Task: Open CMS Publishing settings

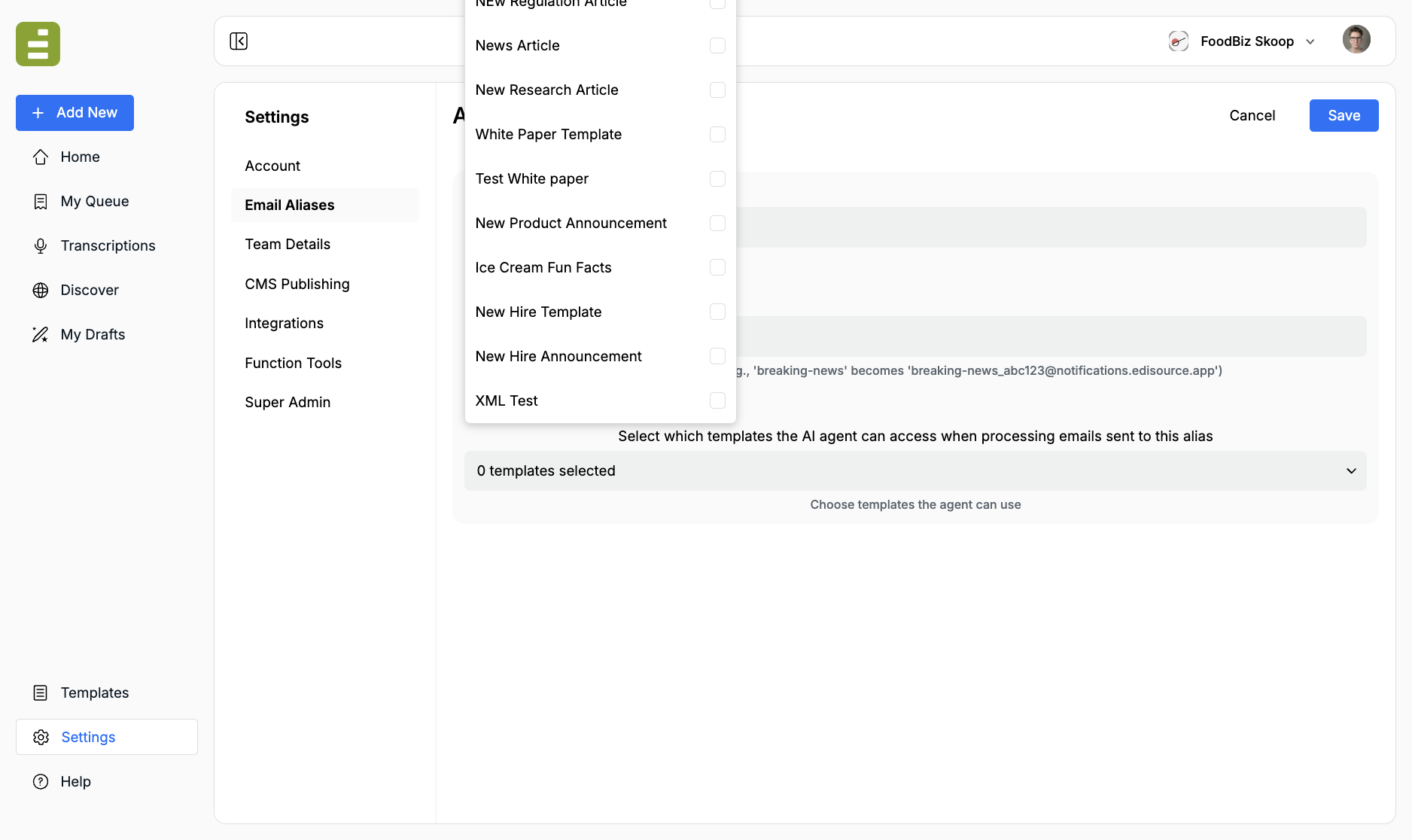Action: (297, 284)
